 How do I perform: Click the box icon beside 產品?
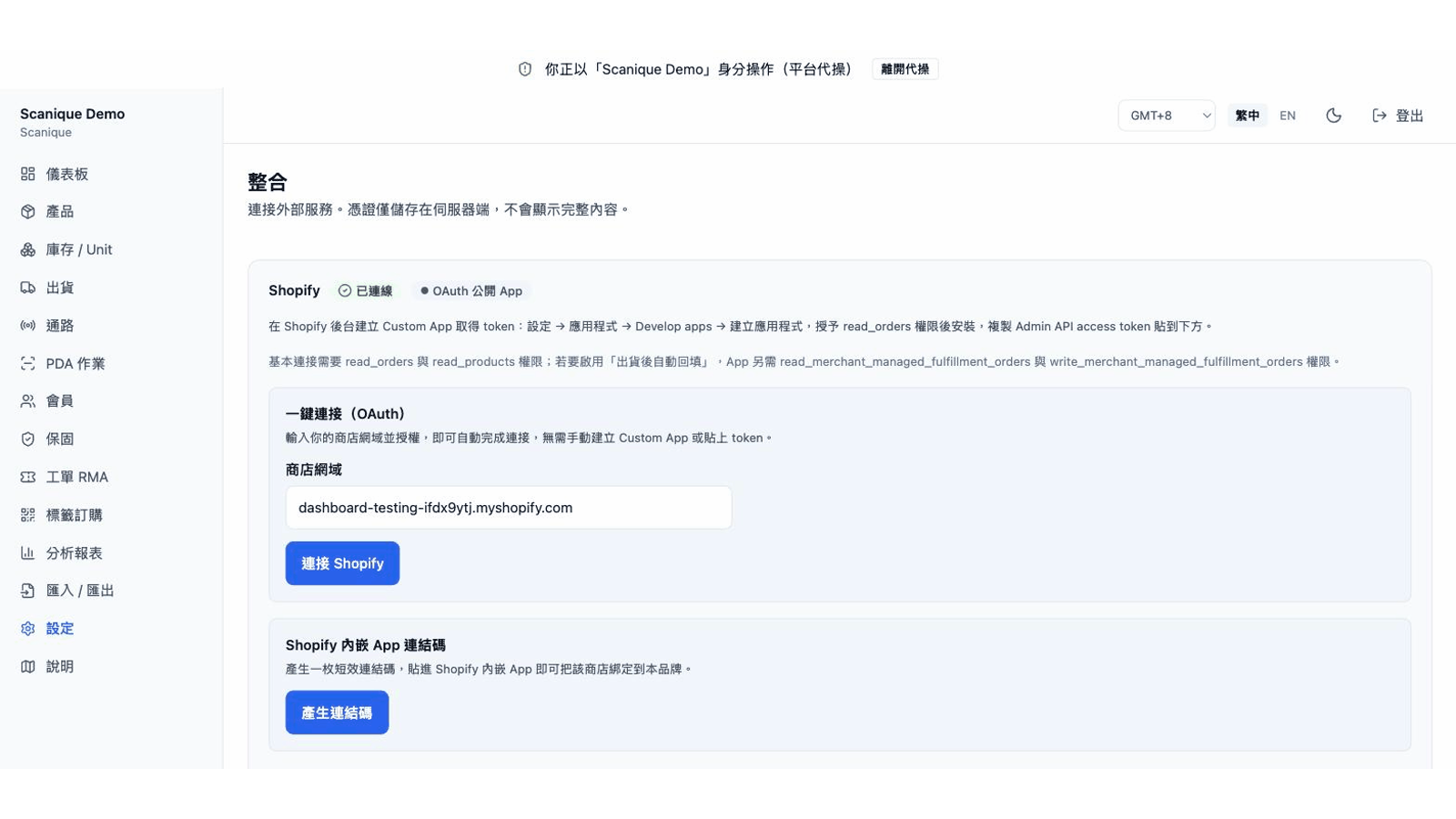(28, 212)
